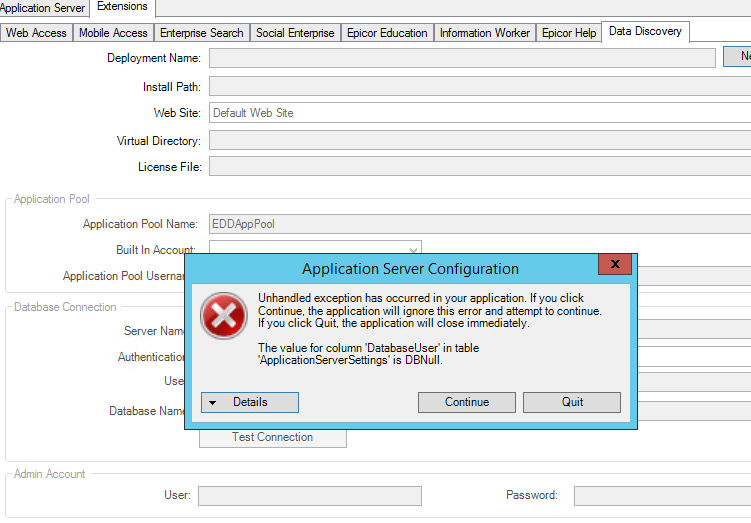The height and width of the screenshot is (523, 751).
Task: Close the Application Server Configuration dialog
Action: click(615, 264)
